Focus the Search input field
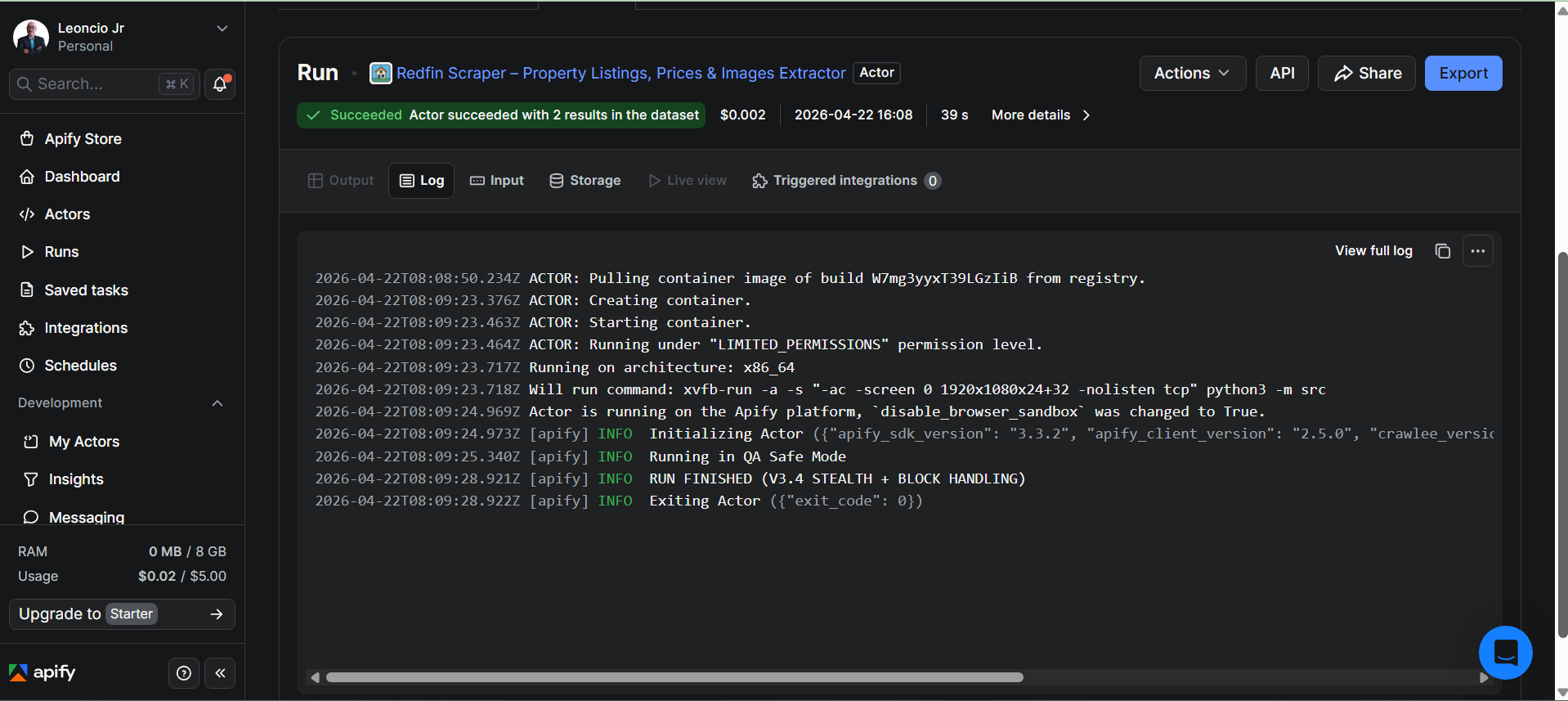 point(104,84)
